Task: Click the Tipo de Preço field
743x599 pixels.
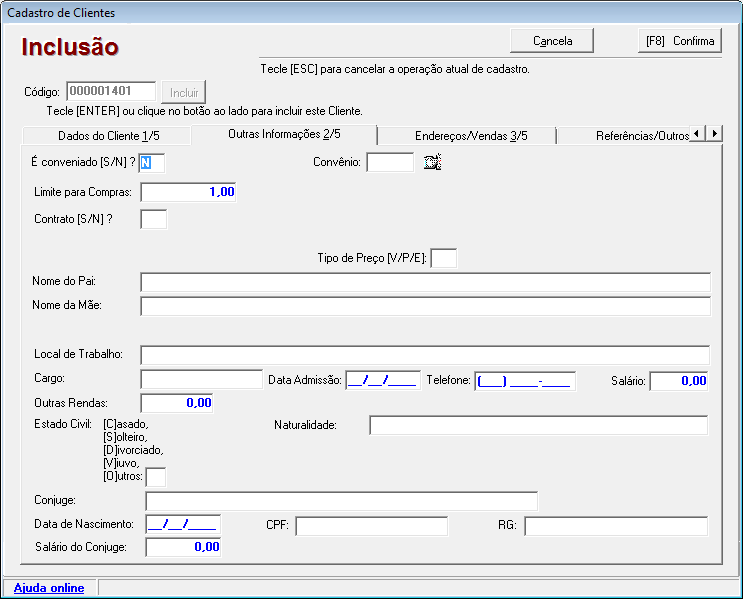Action: click(443, 259)
